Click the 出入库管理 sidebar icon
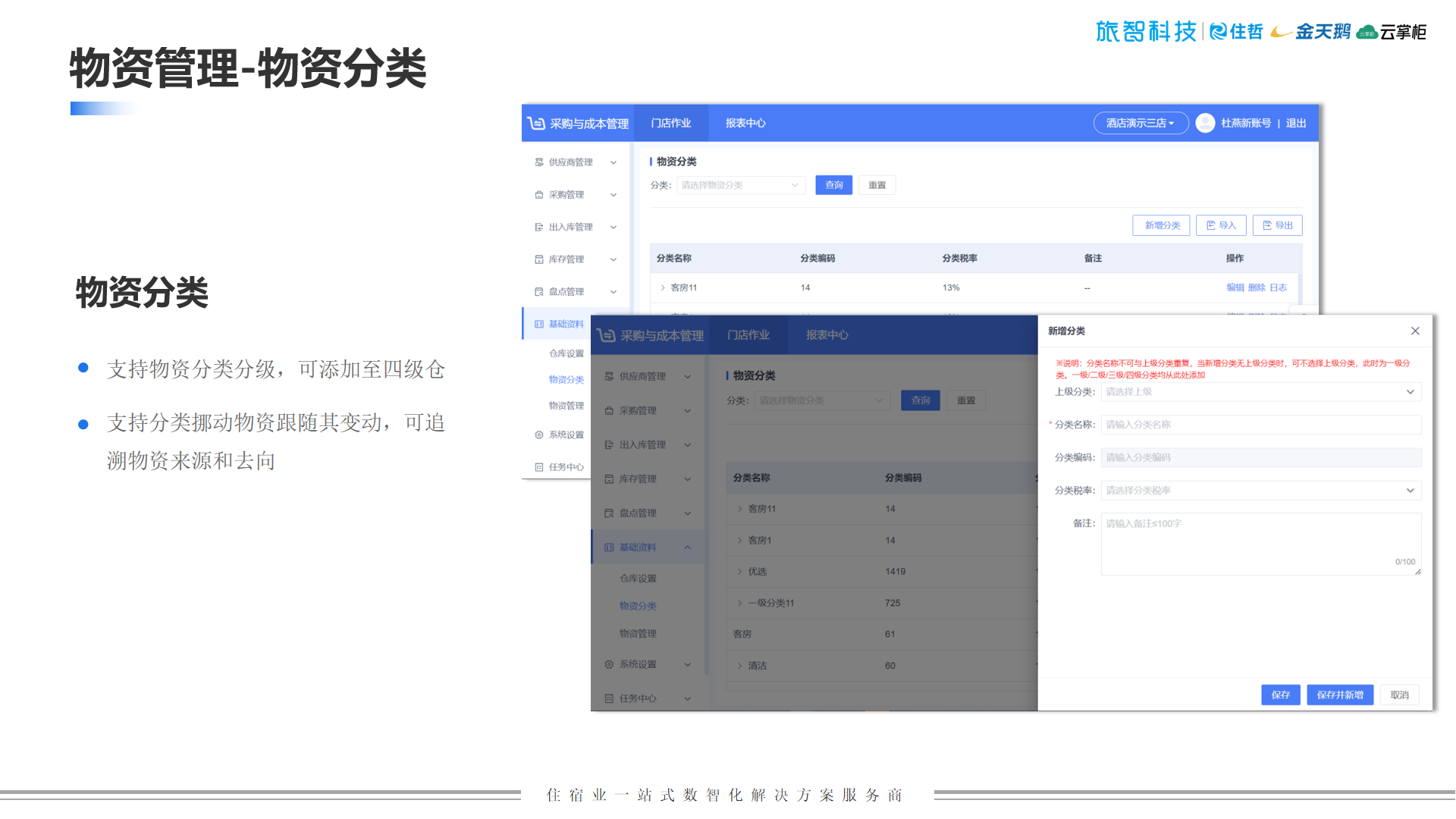Viewport: 1456px width, 819px height. click(x=538, y=227)
